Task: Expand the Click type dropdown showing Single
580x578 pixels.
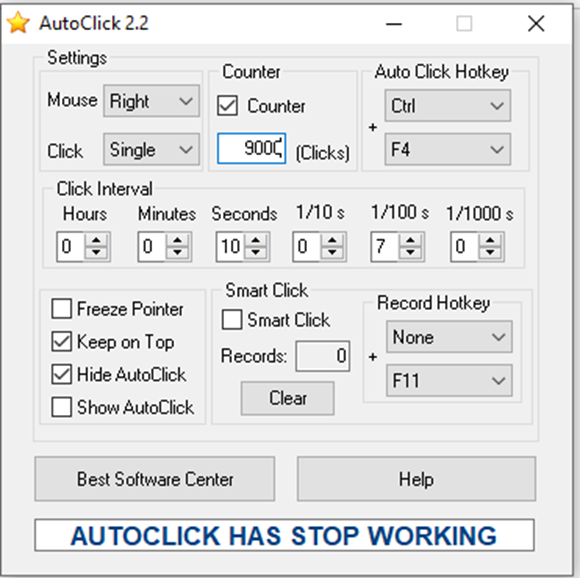Action: tap(152, 149)
